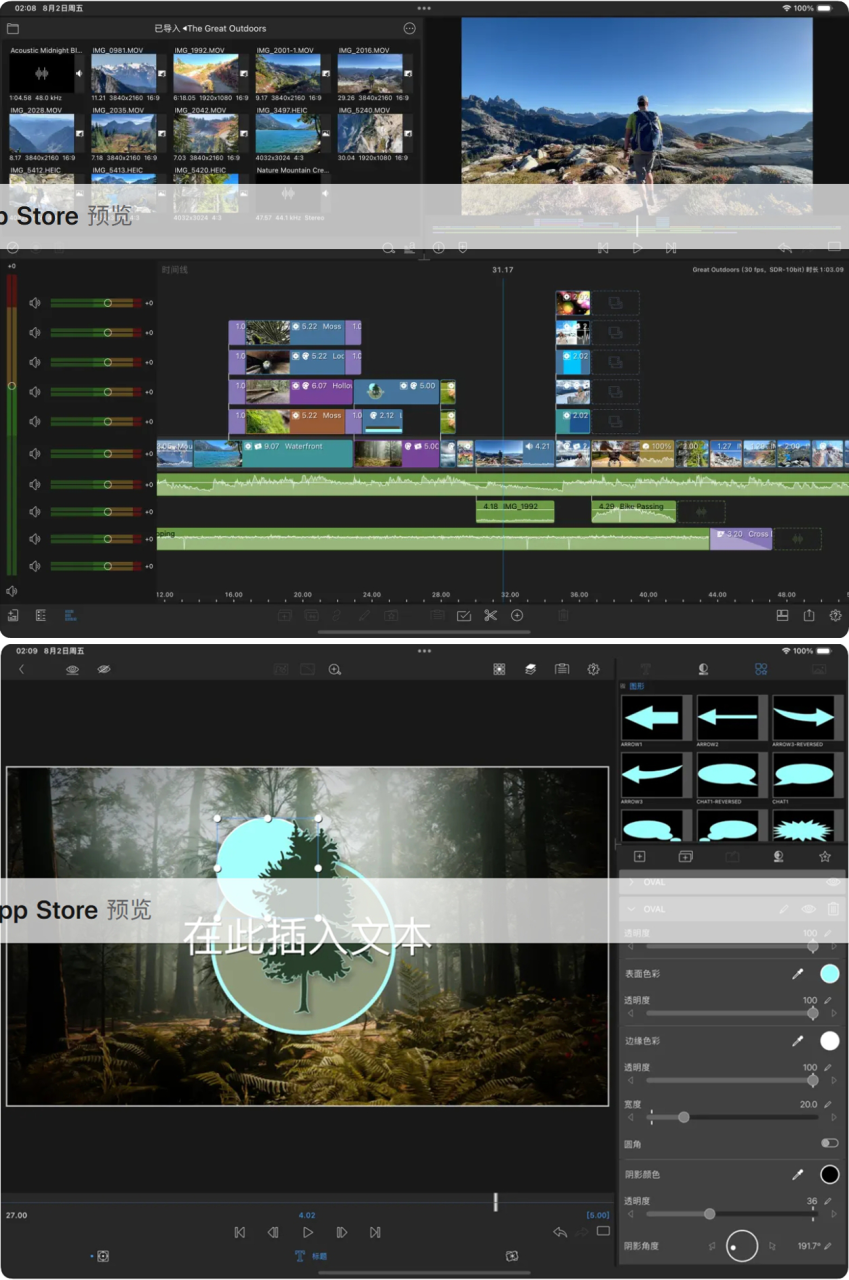Click the shadow 透明度 slider handle at 36
This screenshot has width=849, height=1280.
point(709,1213)
